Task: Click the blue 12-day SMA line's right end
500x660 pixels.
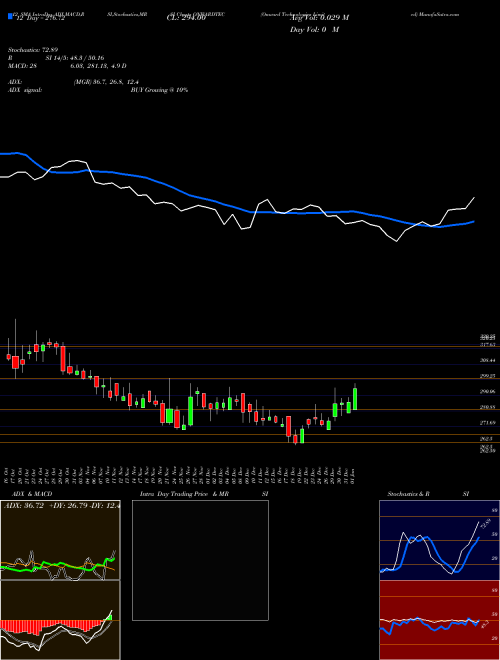Action: tap(474, 221)
